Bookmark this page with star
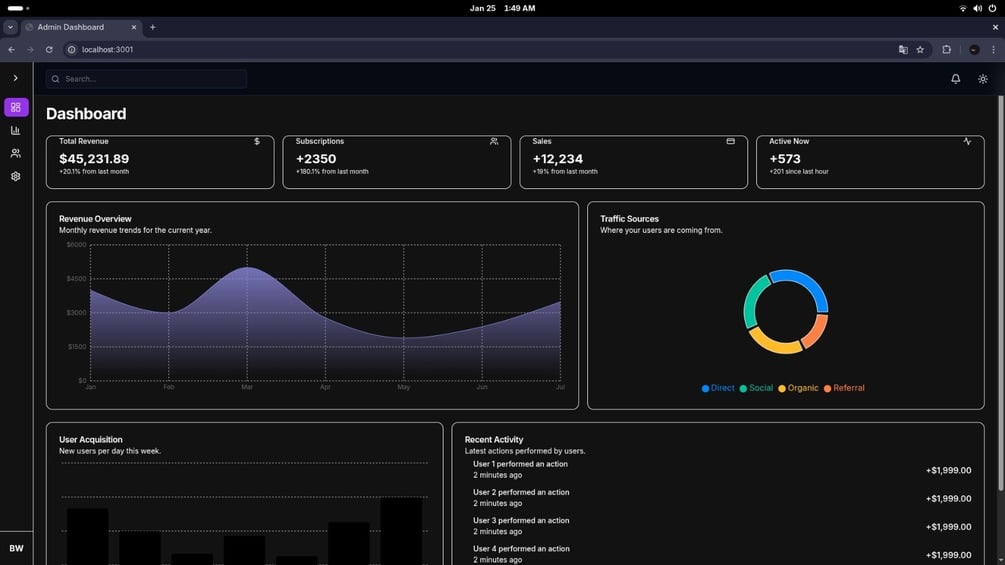1005x565 pixels. pyautogui.click(x=920, y=49)
